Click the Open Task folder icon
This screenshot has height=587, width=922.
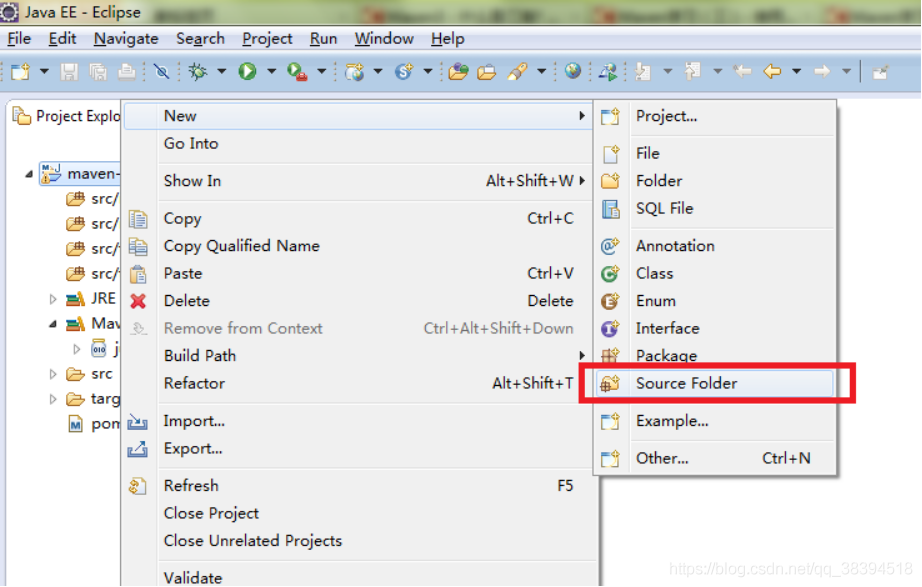487,72
